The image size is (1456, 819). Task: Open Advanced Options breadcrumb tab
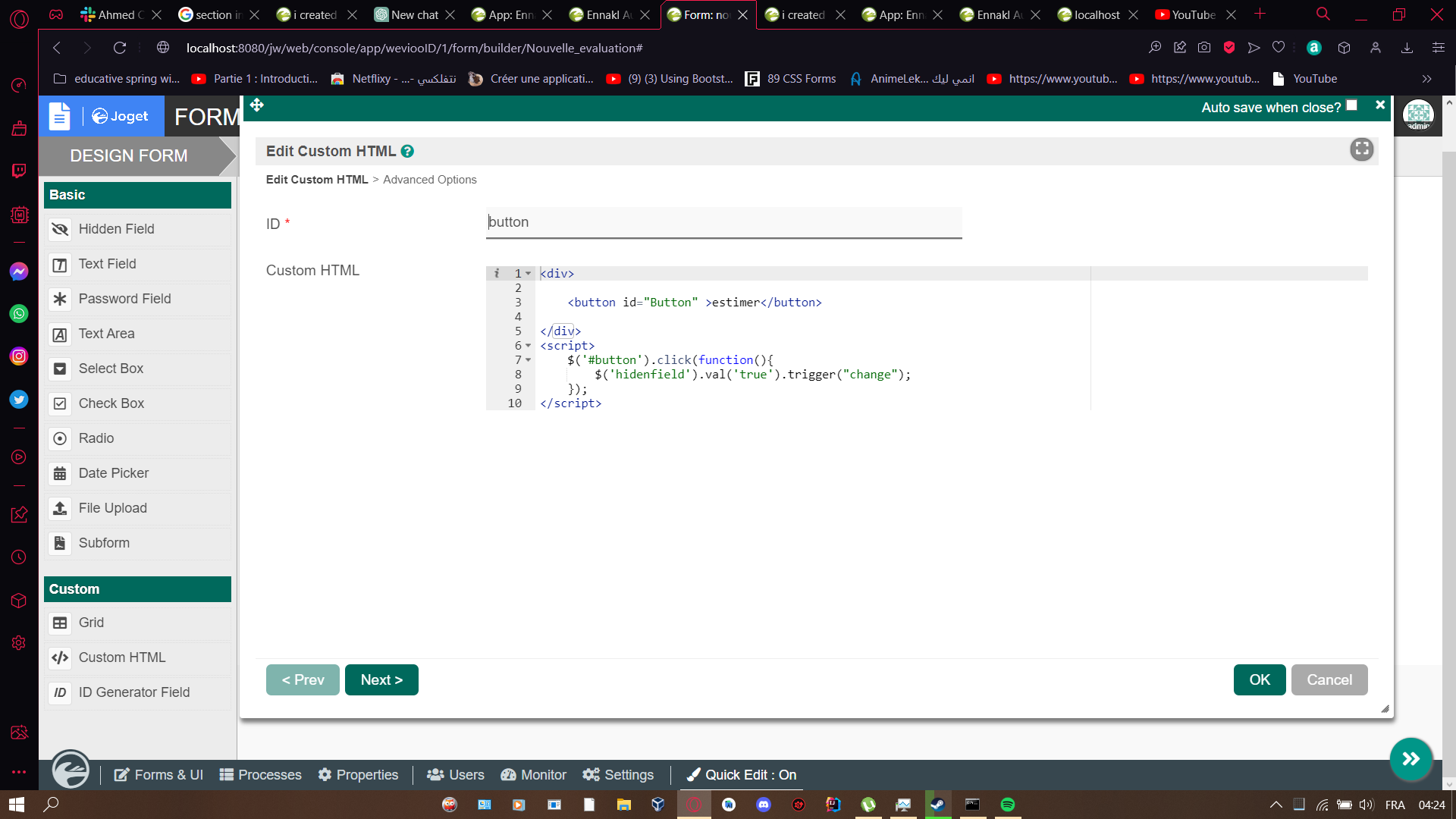pos(429,180)
